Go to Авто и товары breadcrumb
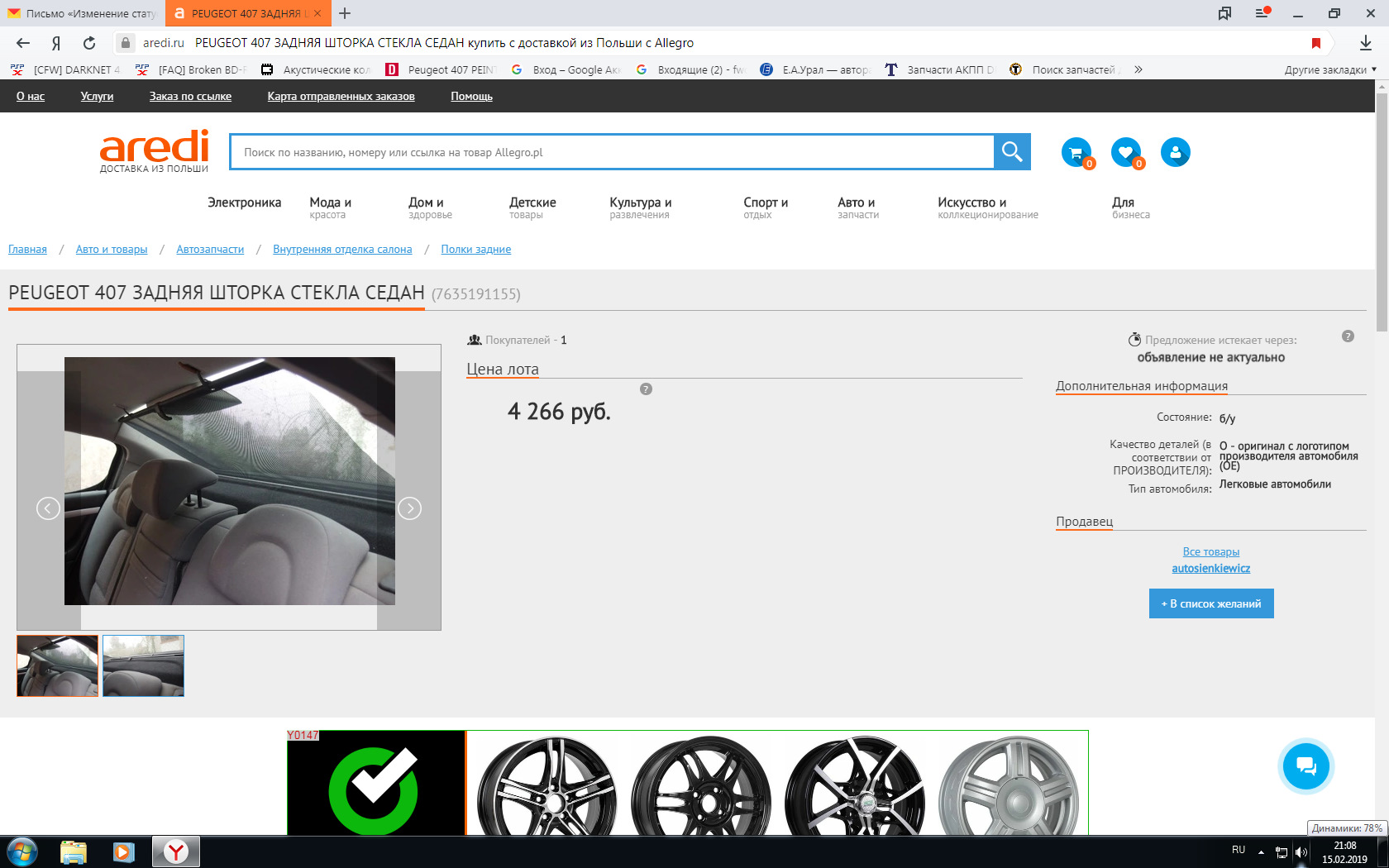Viewport: 1389px width, 868px height. pyautogui.click(x=112, y=250)
